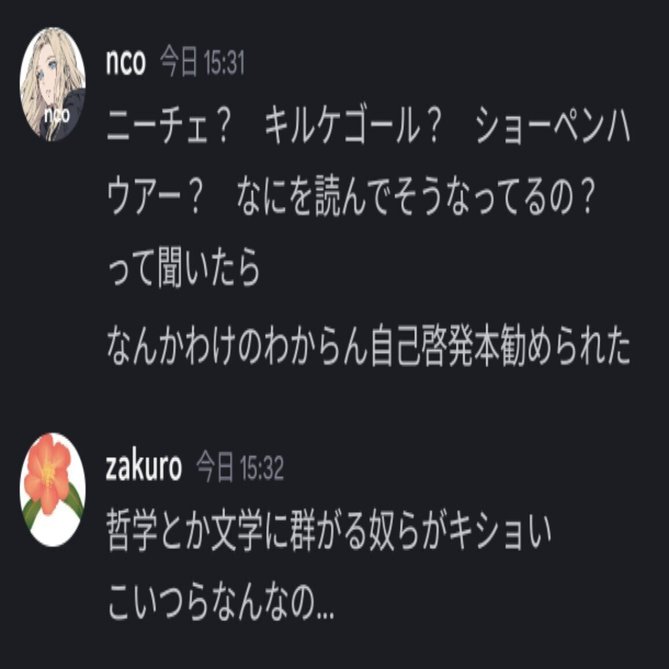Click the word ニーチェ in nco's message
The image size is (669, 669).
click(157, 126)
